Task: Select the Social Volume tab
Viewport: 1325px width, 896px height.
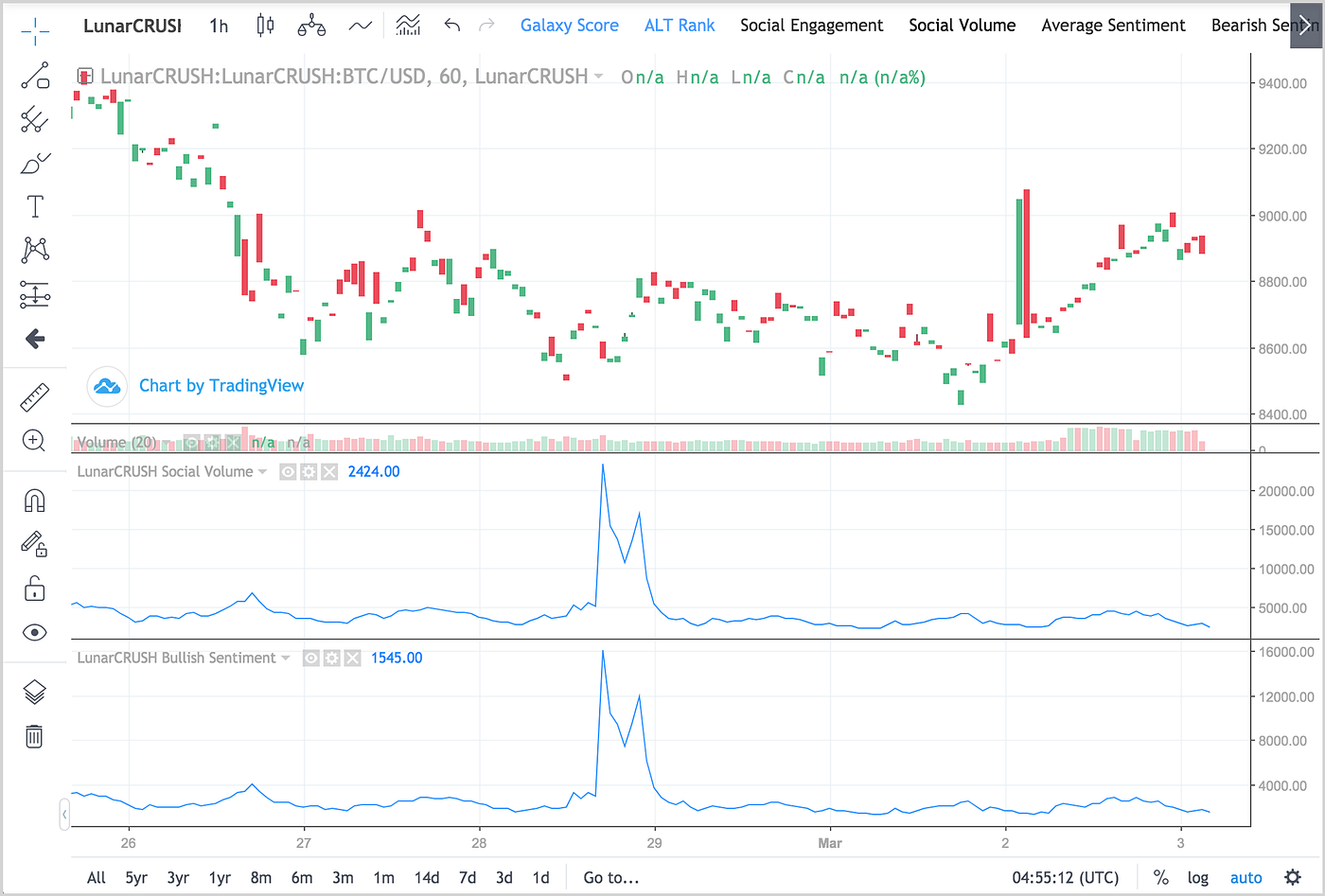Action: click(963, 26)
